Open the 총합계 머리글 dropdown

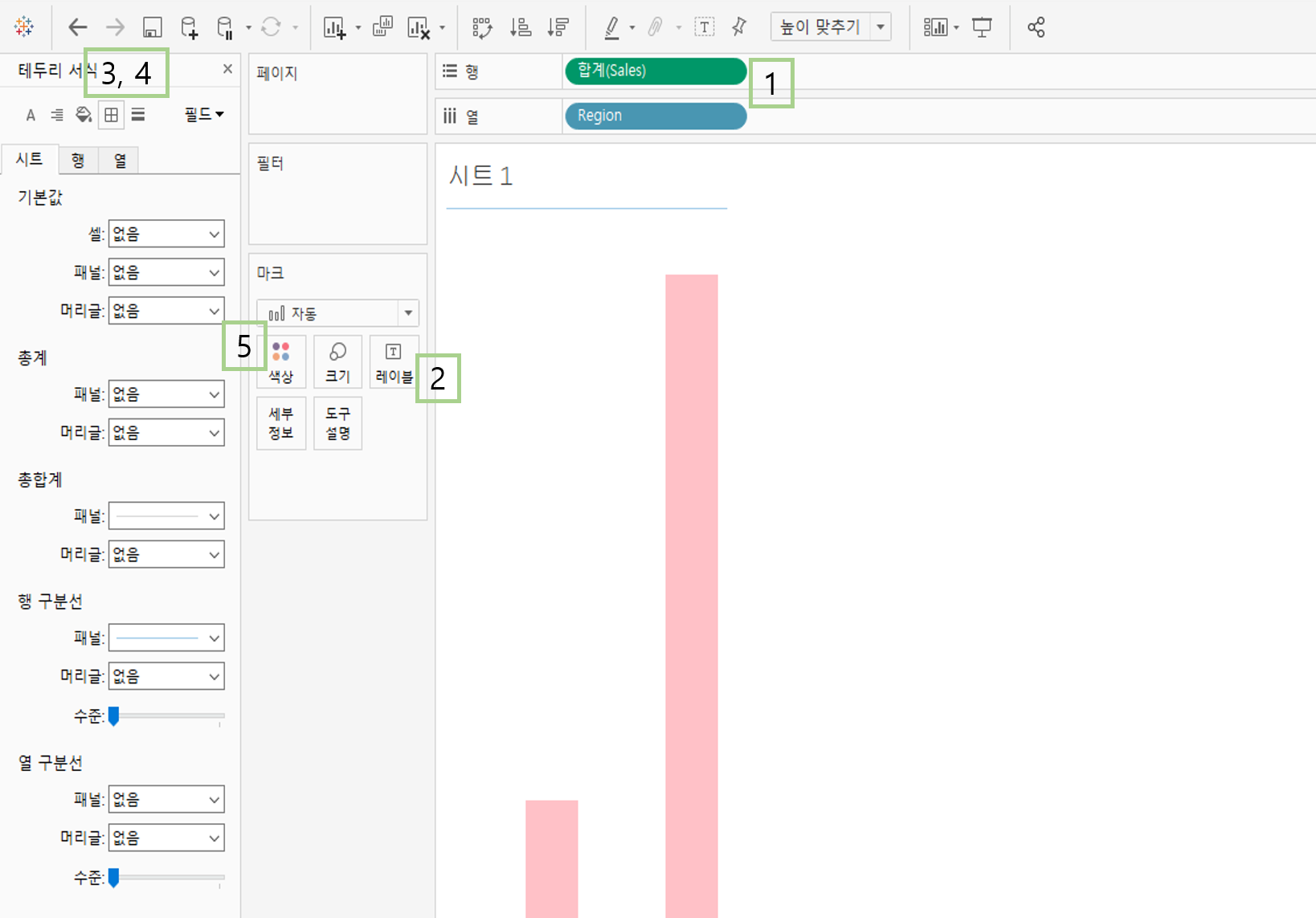pos(166,554)
